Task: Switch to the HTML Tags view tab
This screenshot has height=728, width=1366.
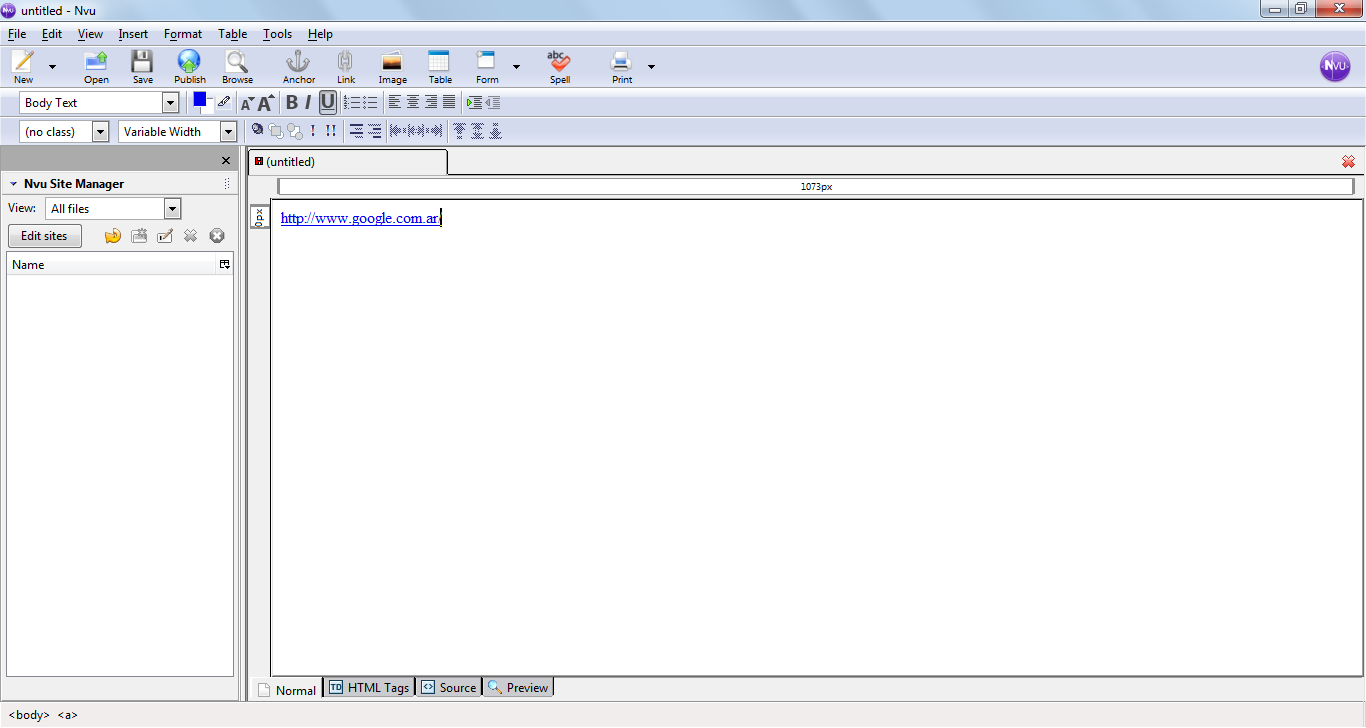Action: pos(369,688)
